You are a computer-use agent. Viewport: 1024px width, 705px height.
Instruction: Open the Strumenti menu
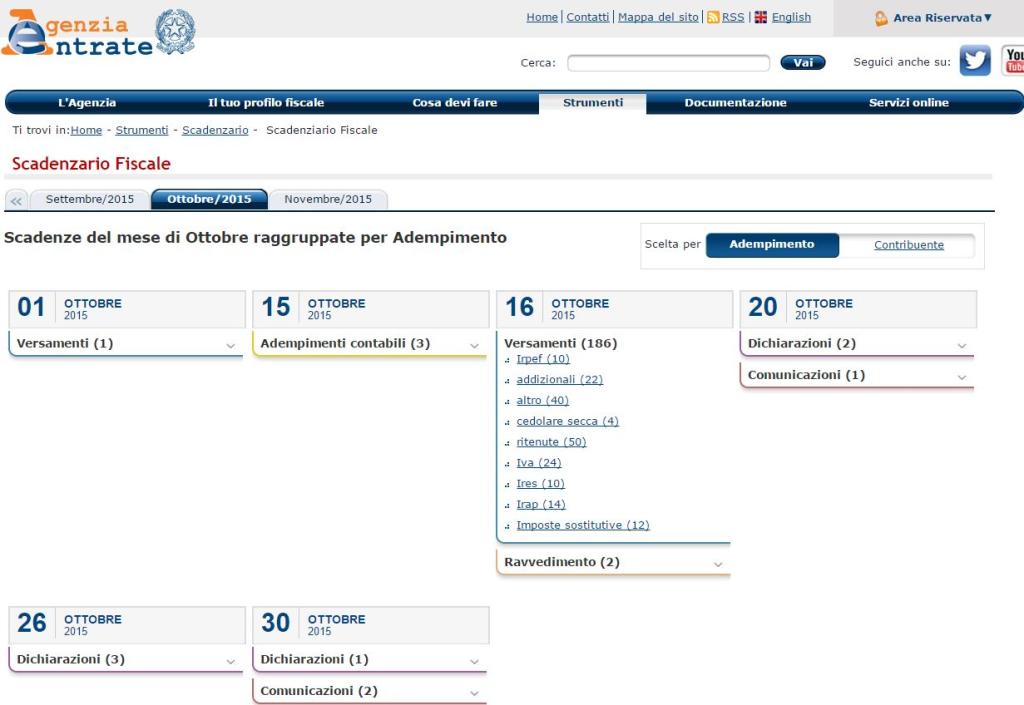coord(593,102)
